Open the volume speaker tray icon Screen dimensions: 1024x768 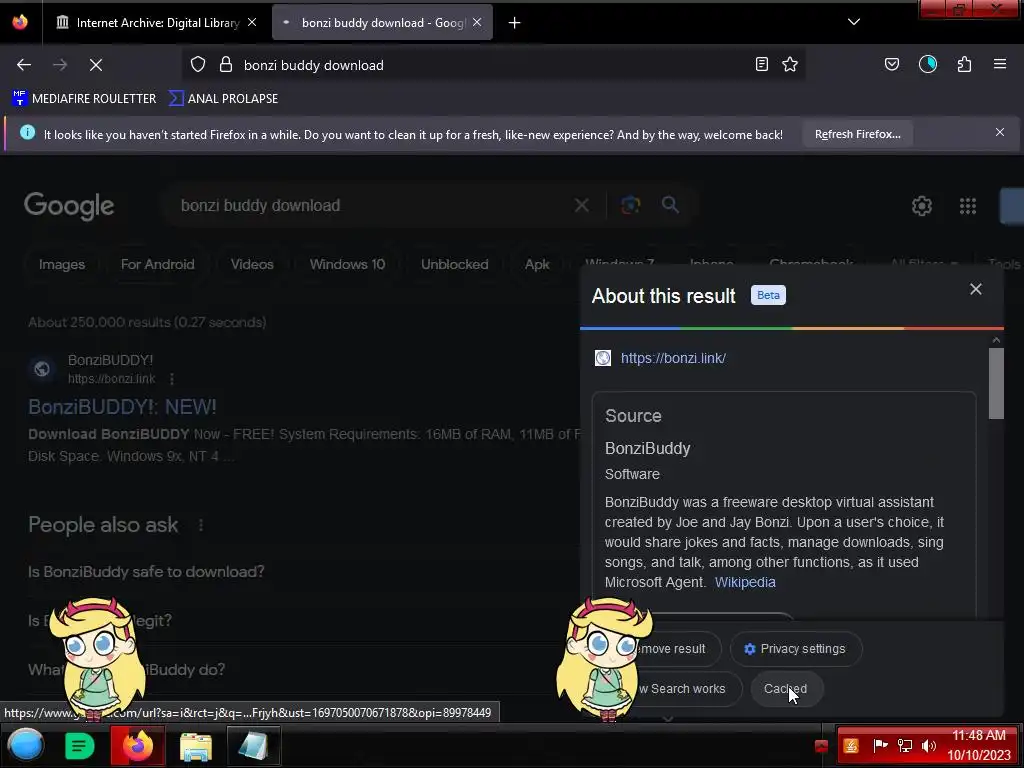(928, 746)
